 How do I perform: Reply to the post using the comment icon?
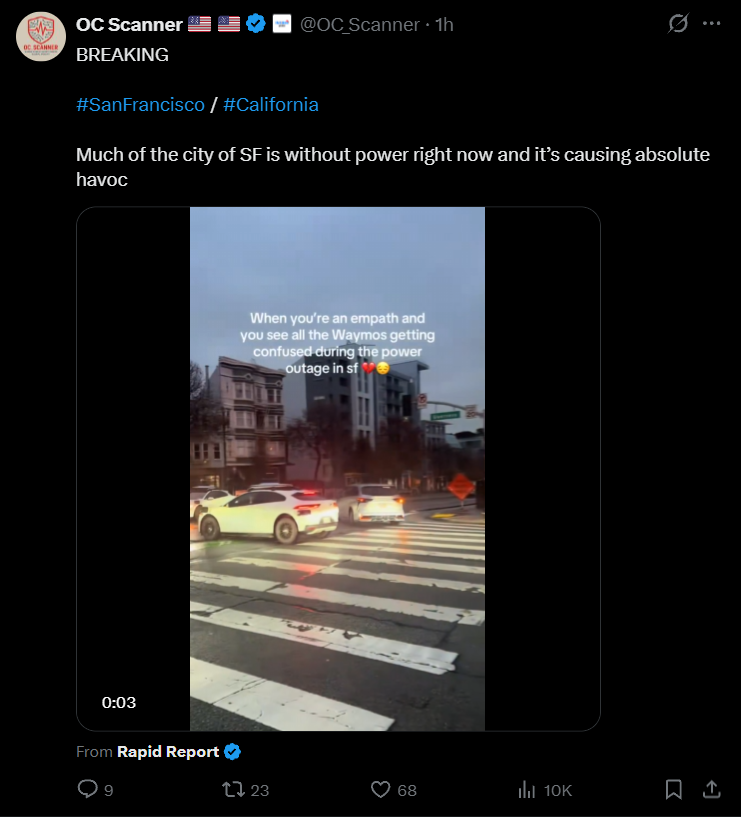[x=89, y=790]
